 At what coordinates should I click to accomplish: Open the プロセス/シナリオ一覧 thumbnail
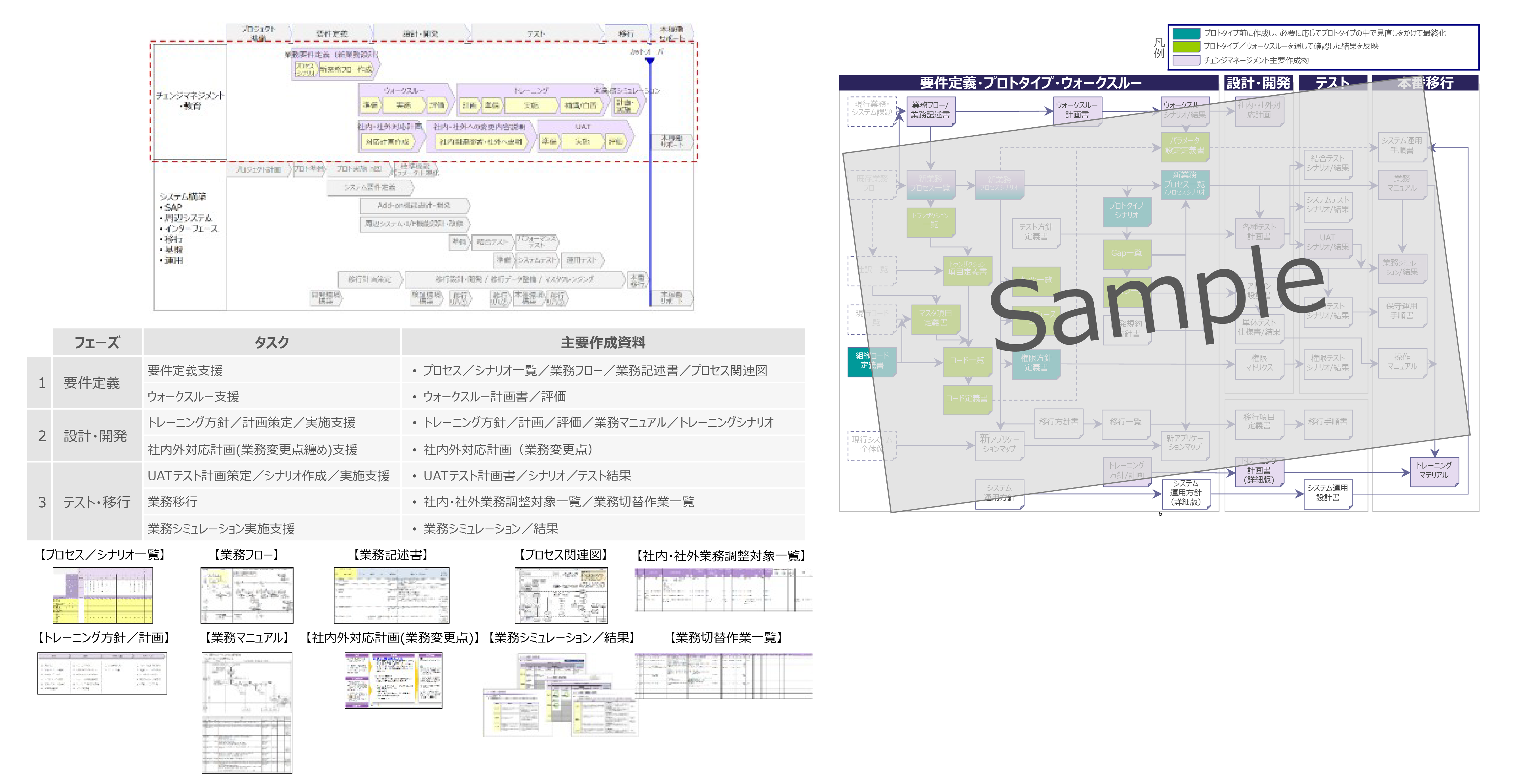(x=103, y=595)
